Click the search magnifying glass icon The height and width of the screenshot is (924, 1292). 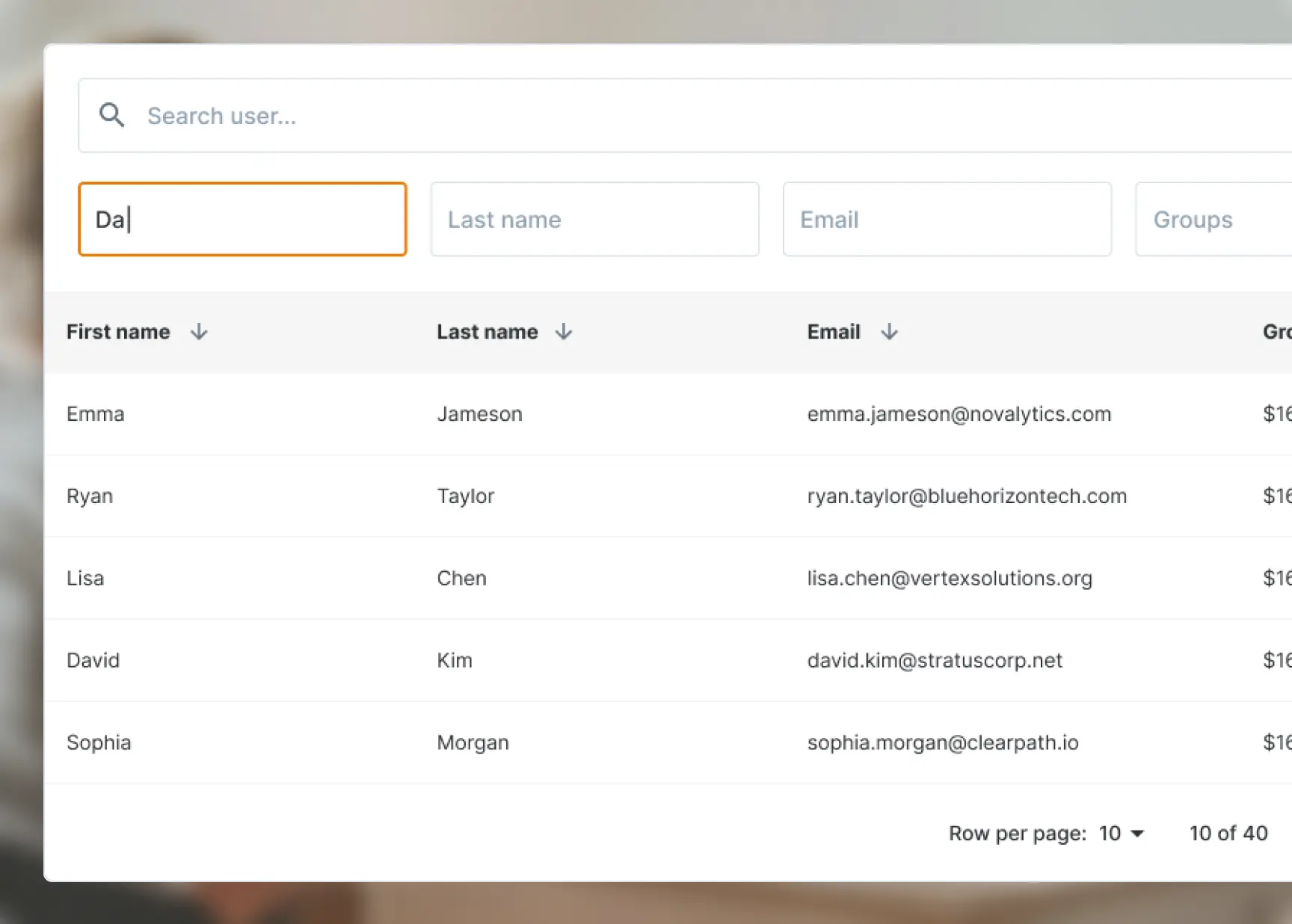tap(112, 115)
